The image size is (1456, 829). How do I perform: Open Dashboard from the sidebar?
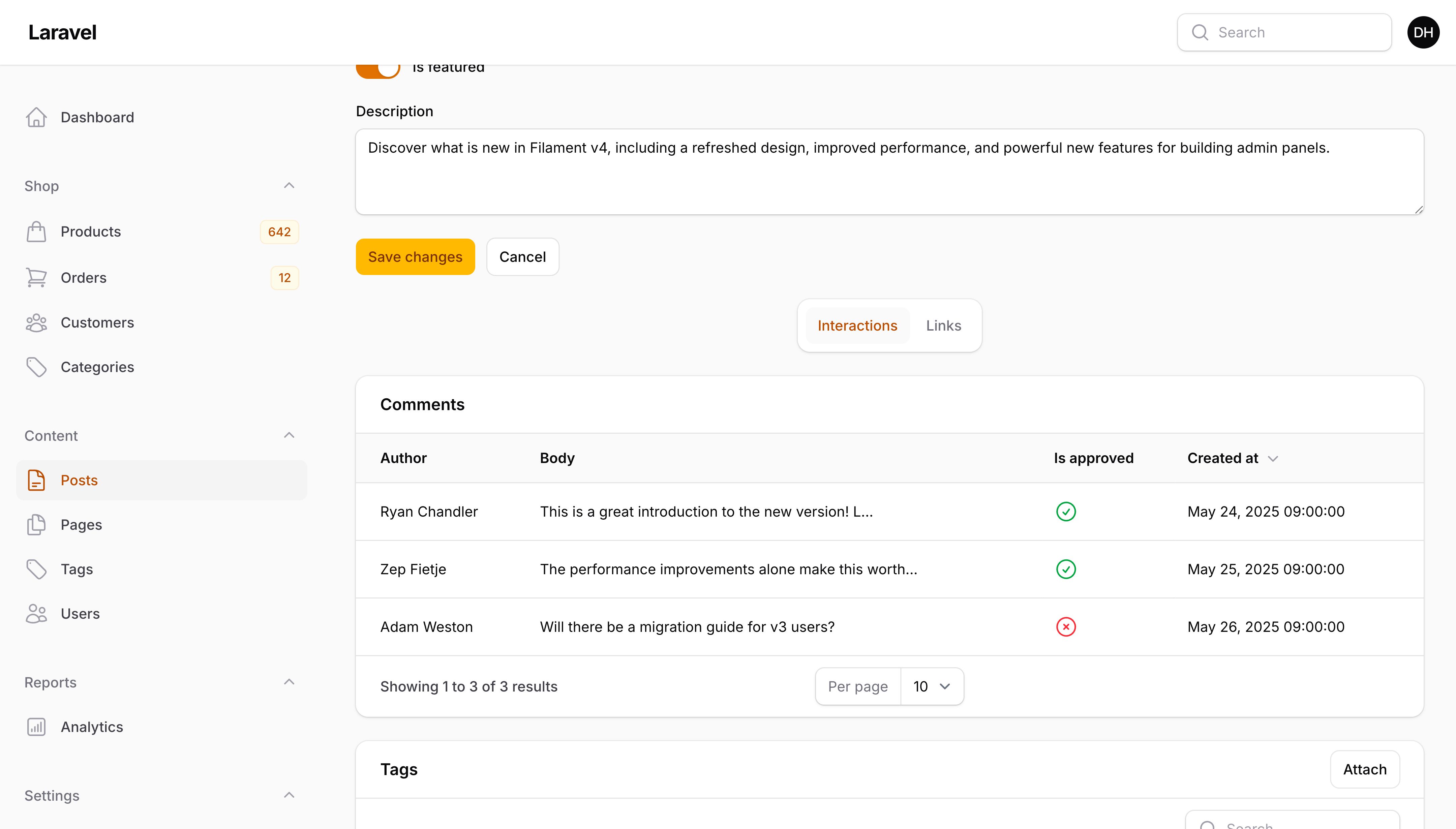162,117
